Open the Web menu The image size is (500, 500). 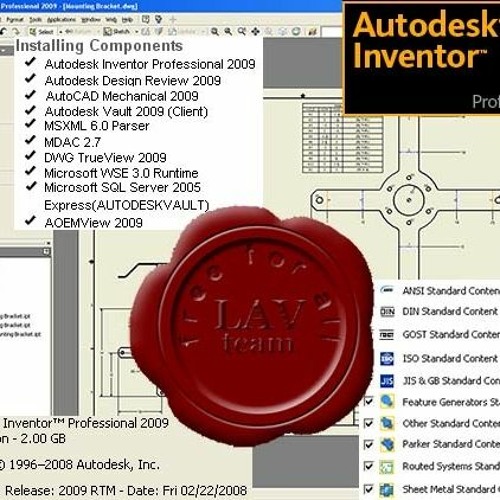coord(111,20)
